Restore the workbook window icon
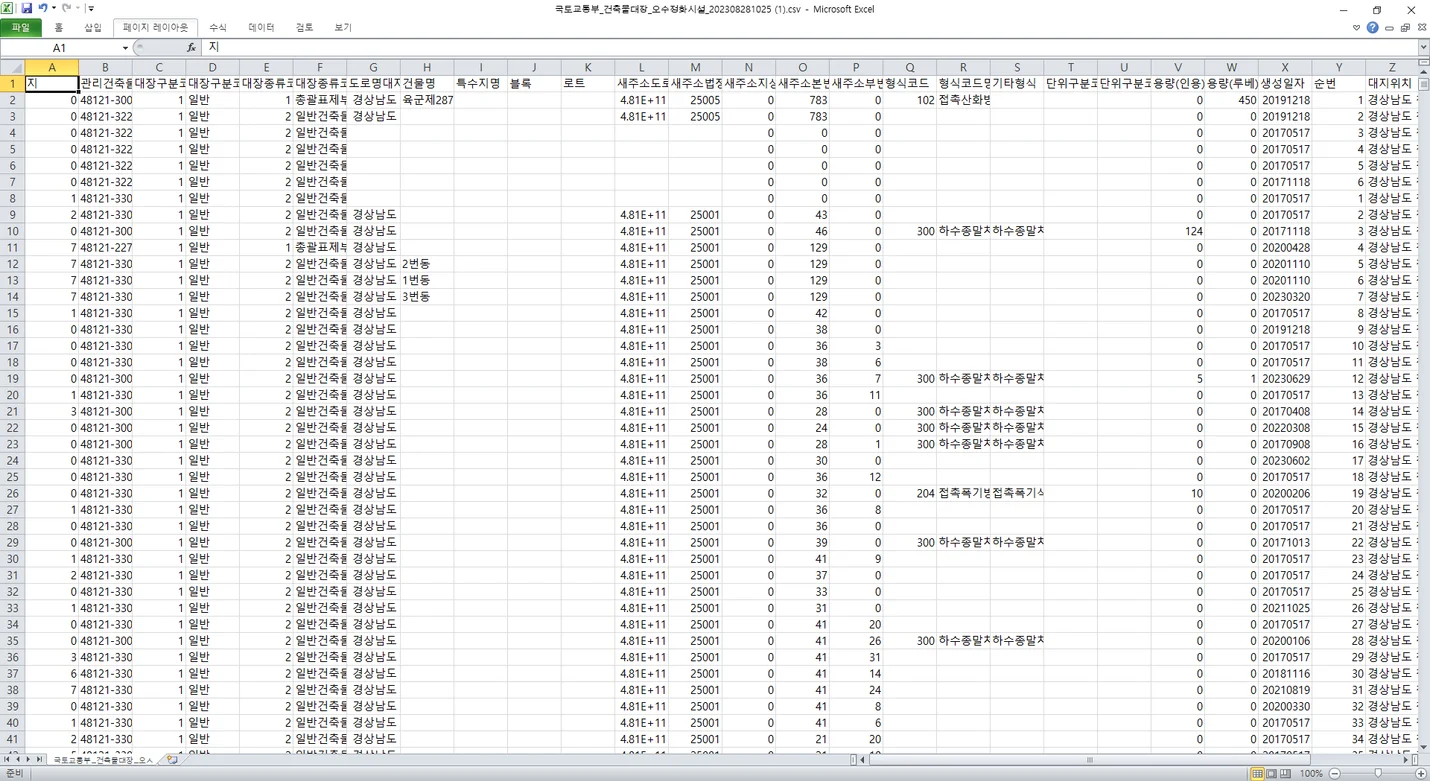The height and width of the screenshot is (781, 1430). pyautogui.click(x=1405, y=27)
